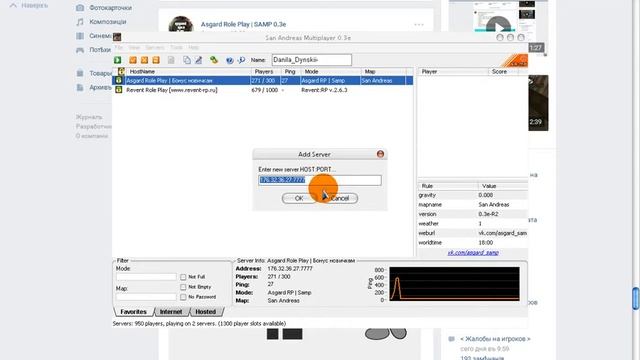Edit the player Name field Danila_Dynskii
640x360 pixels.
[312, 60]
